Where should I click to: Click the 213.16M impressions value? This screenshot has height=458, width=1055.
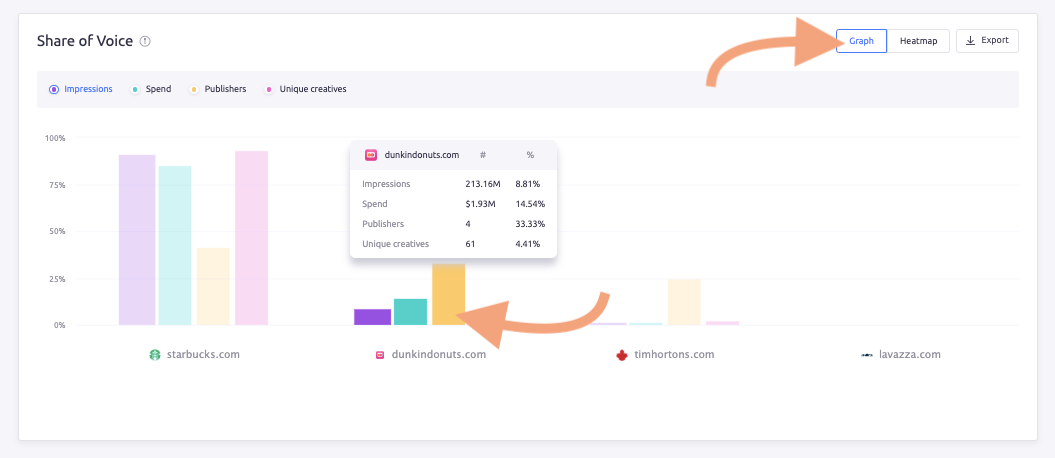(x=482, y=184)
